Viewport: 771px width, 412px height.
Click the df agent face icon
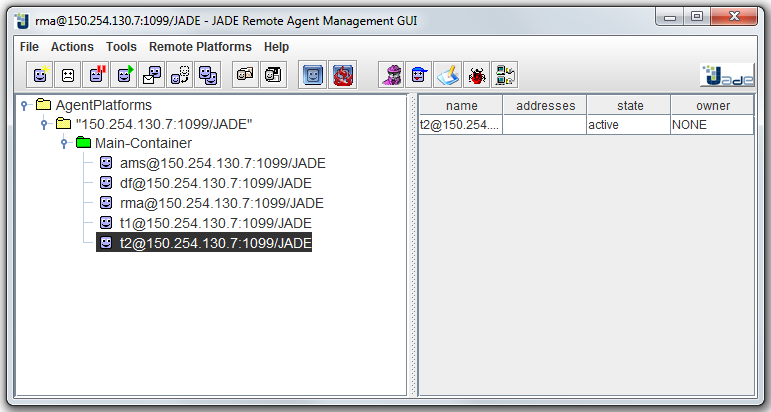point(106,183)
